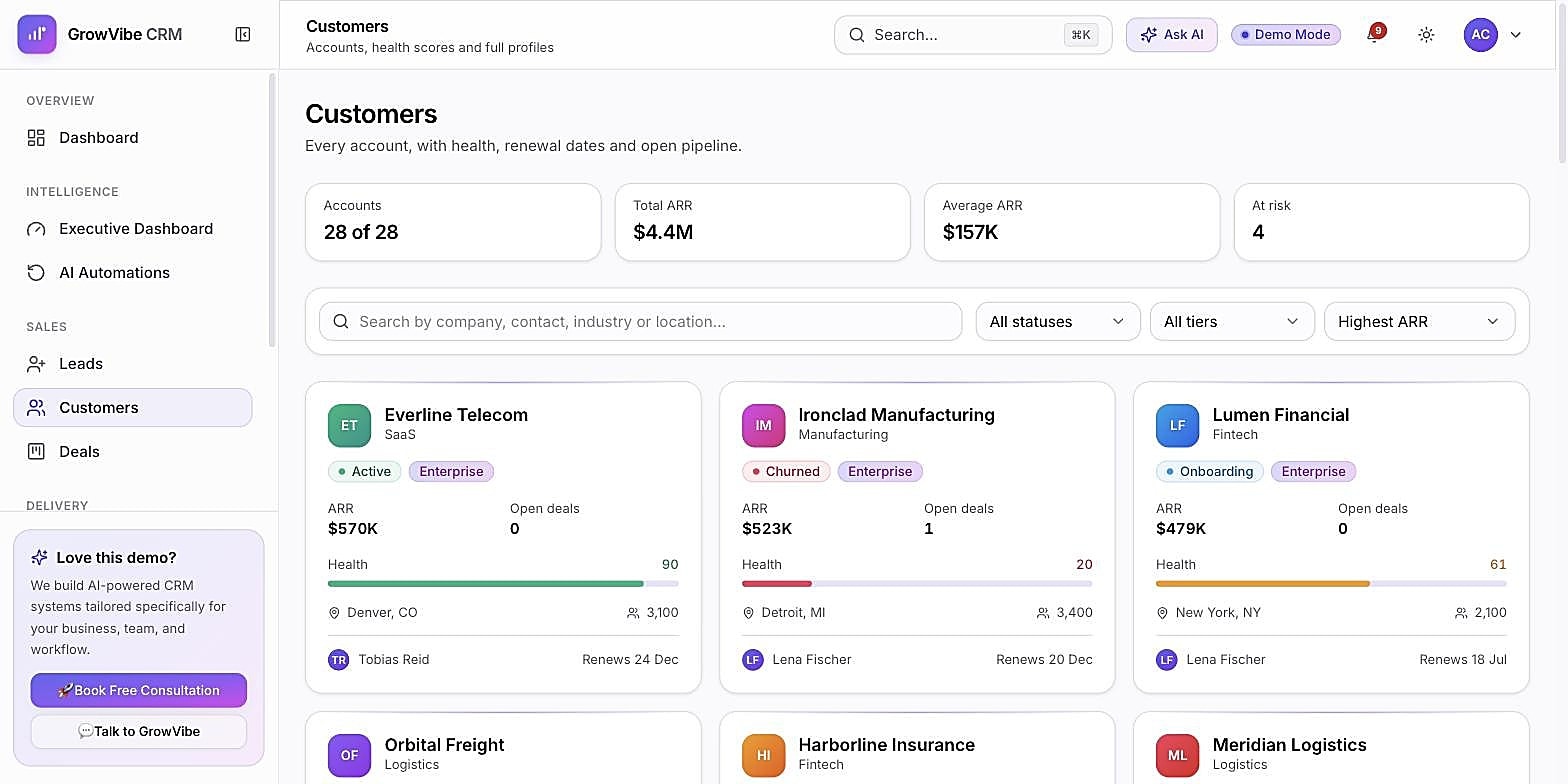Open the Lumen Financial customer card
The height and width of the screenshot is (784, 1568).
1331,537
